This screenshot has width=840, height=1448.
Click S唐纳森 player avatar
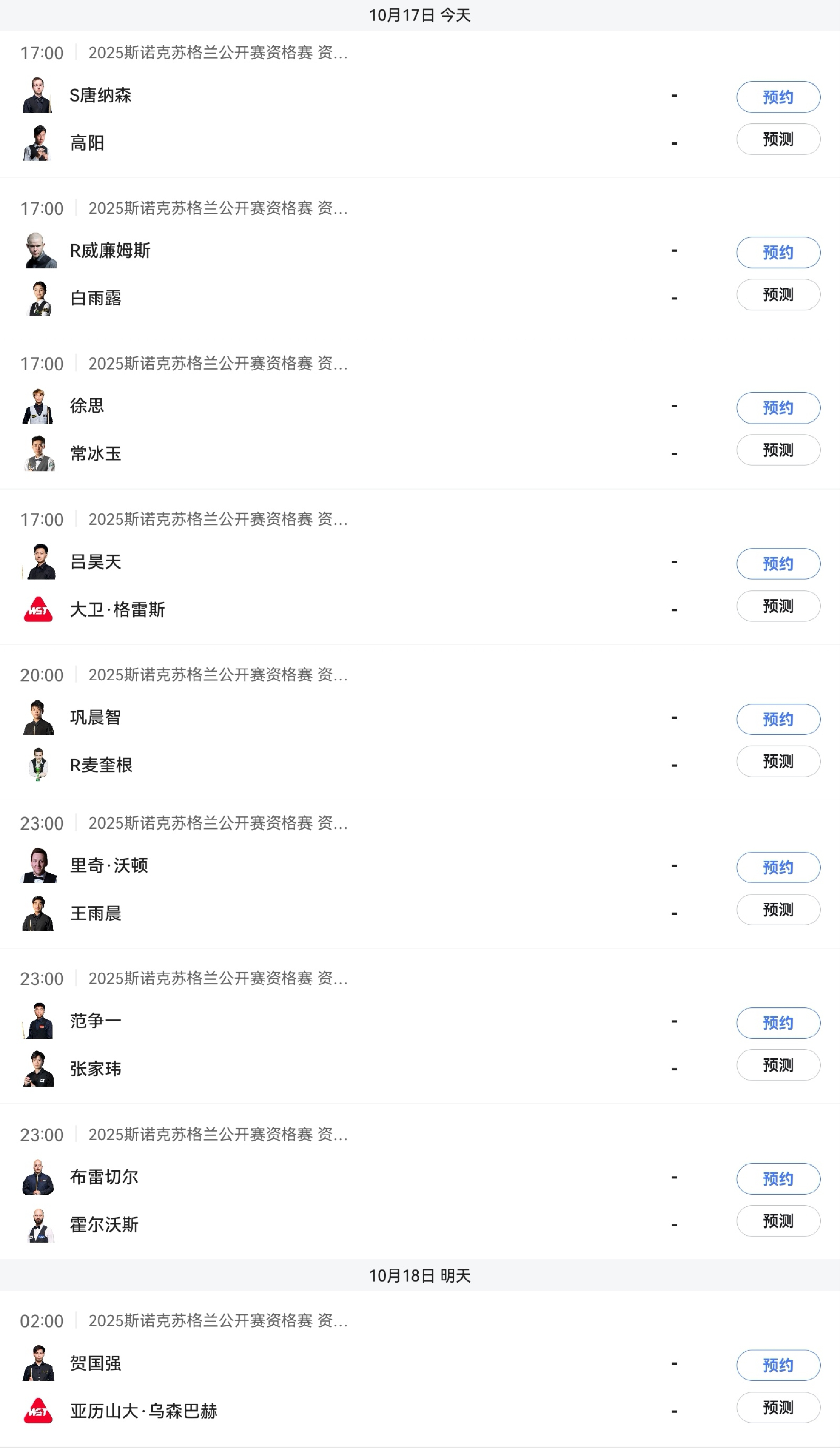pos(38,95)
